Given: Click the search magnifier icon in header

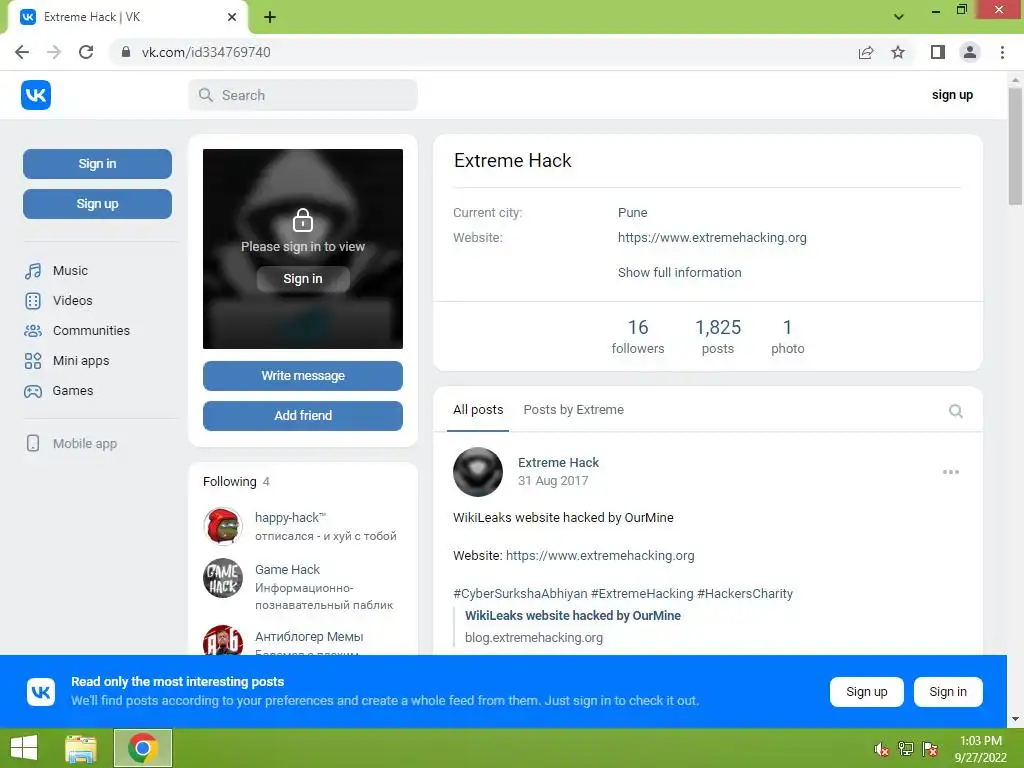Looking at the screenshot, I should click(x=206, y=95).
